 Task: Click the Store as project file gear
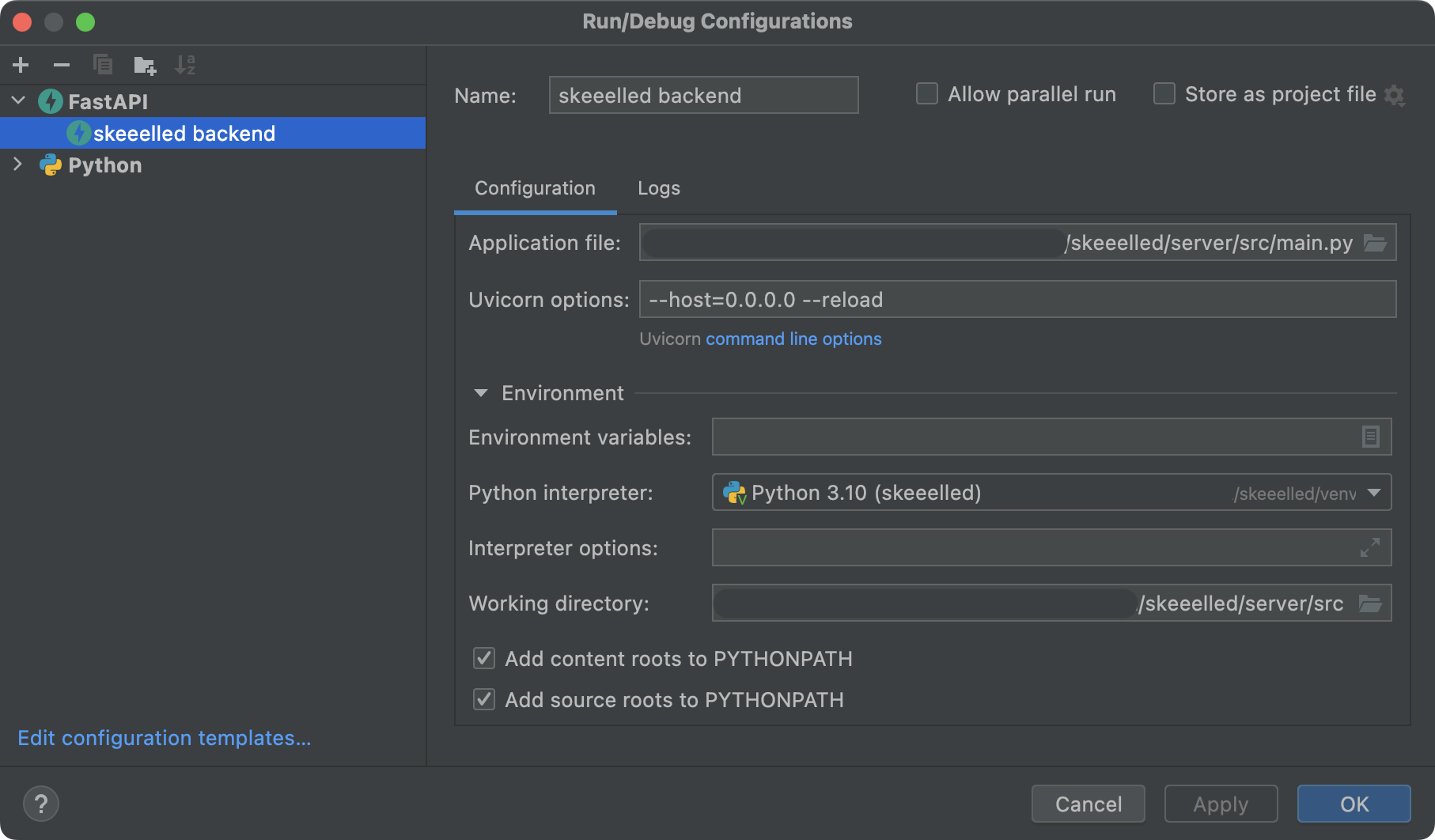coord(1395,96)
